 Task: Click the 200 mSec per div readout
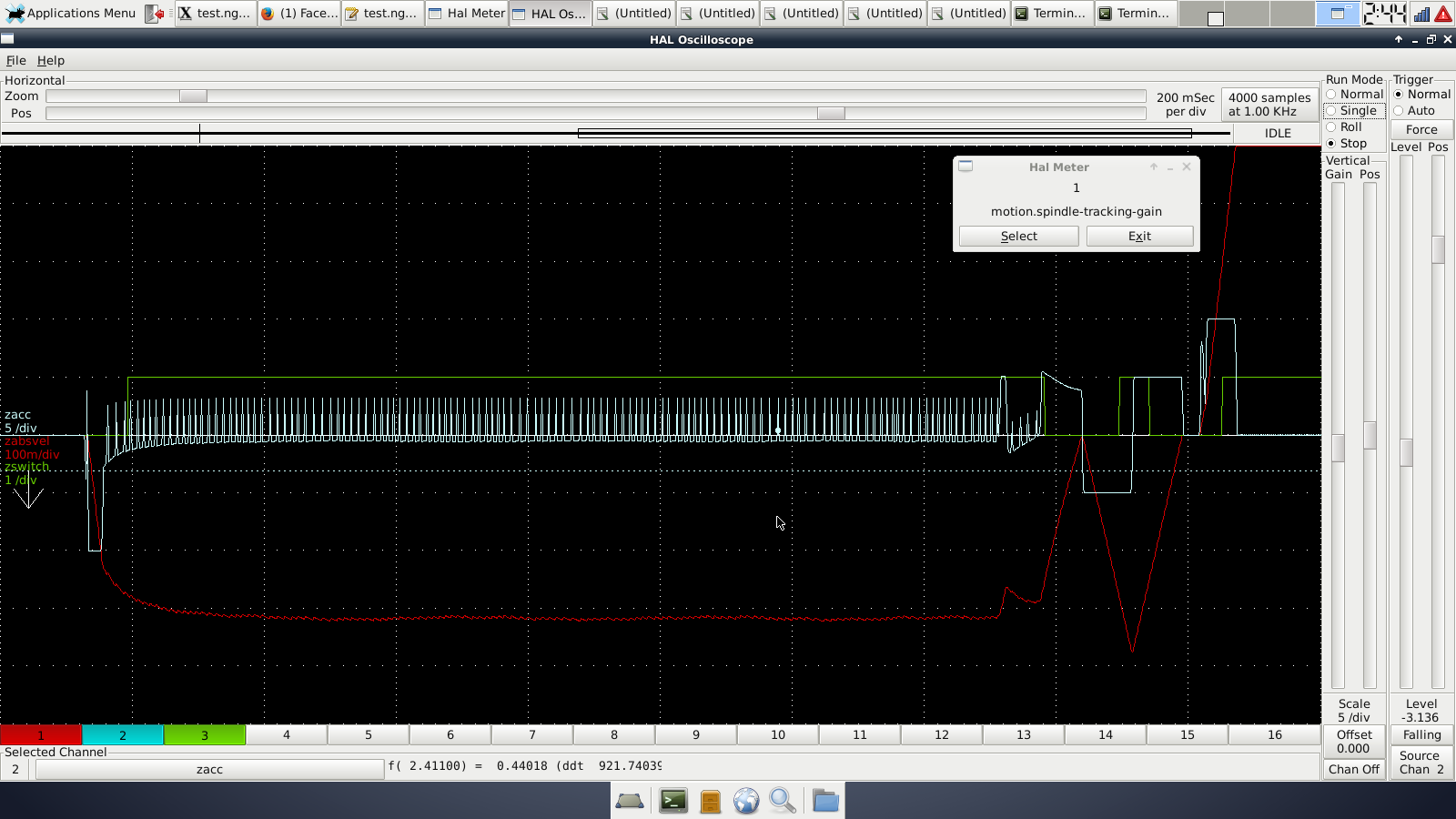[1185, 104]
